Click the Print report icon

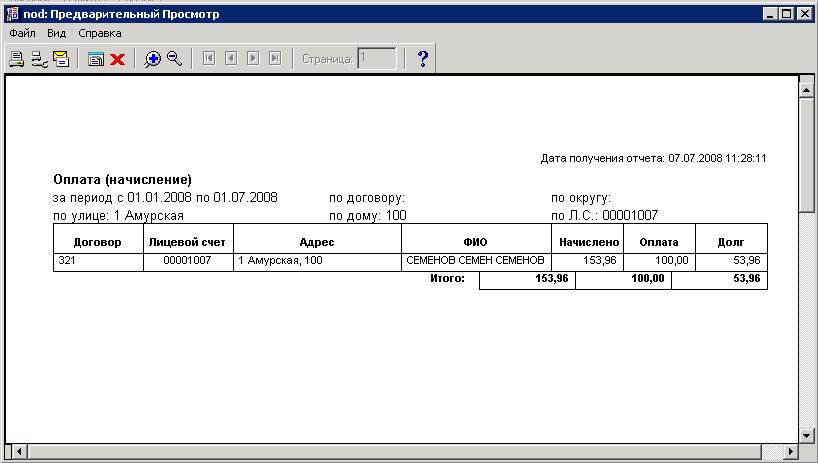click(x=16, y=59)
